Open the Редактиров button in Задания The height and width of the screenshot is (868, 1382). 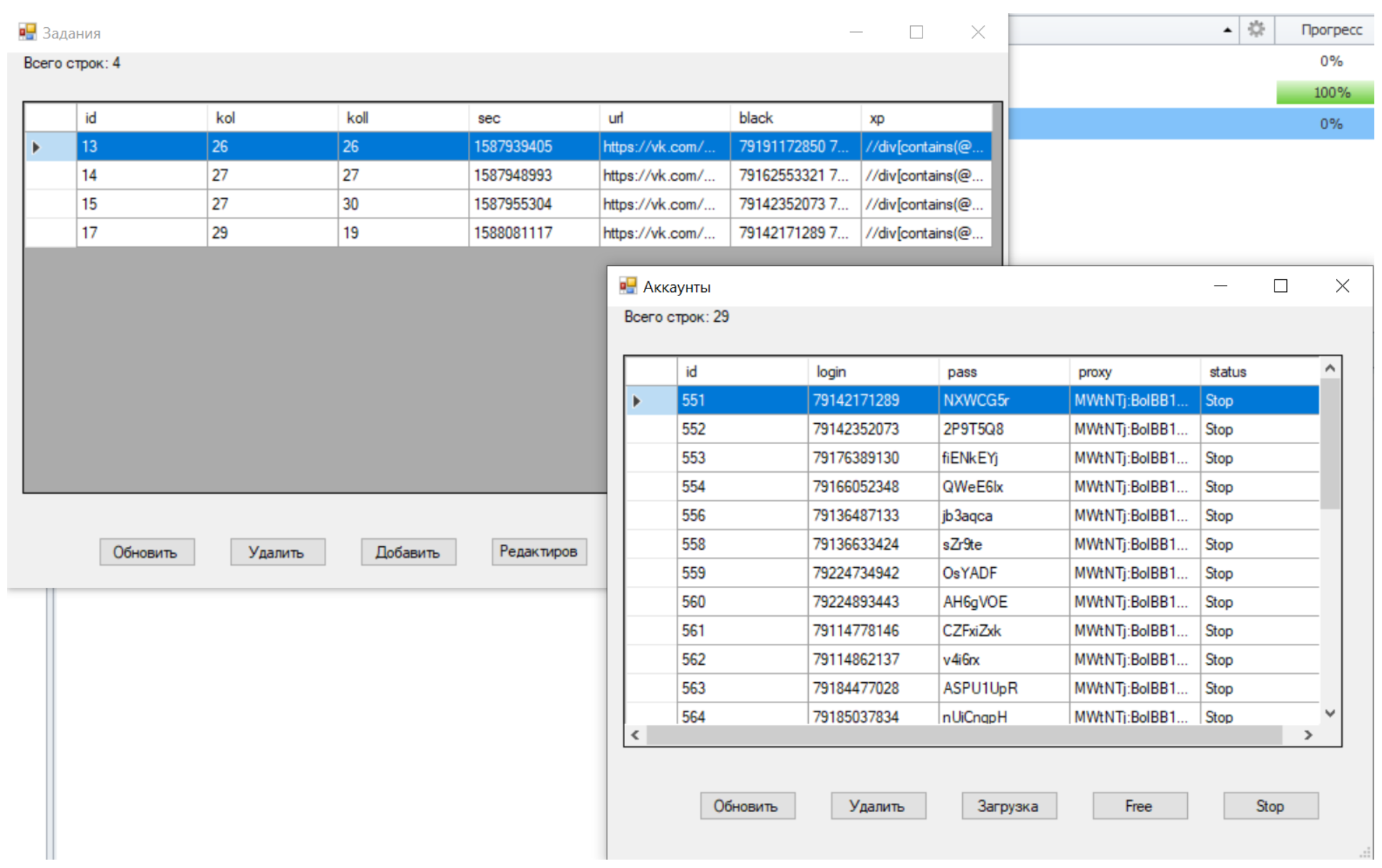pos(538,552)
